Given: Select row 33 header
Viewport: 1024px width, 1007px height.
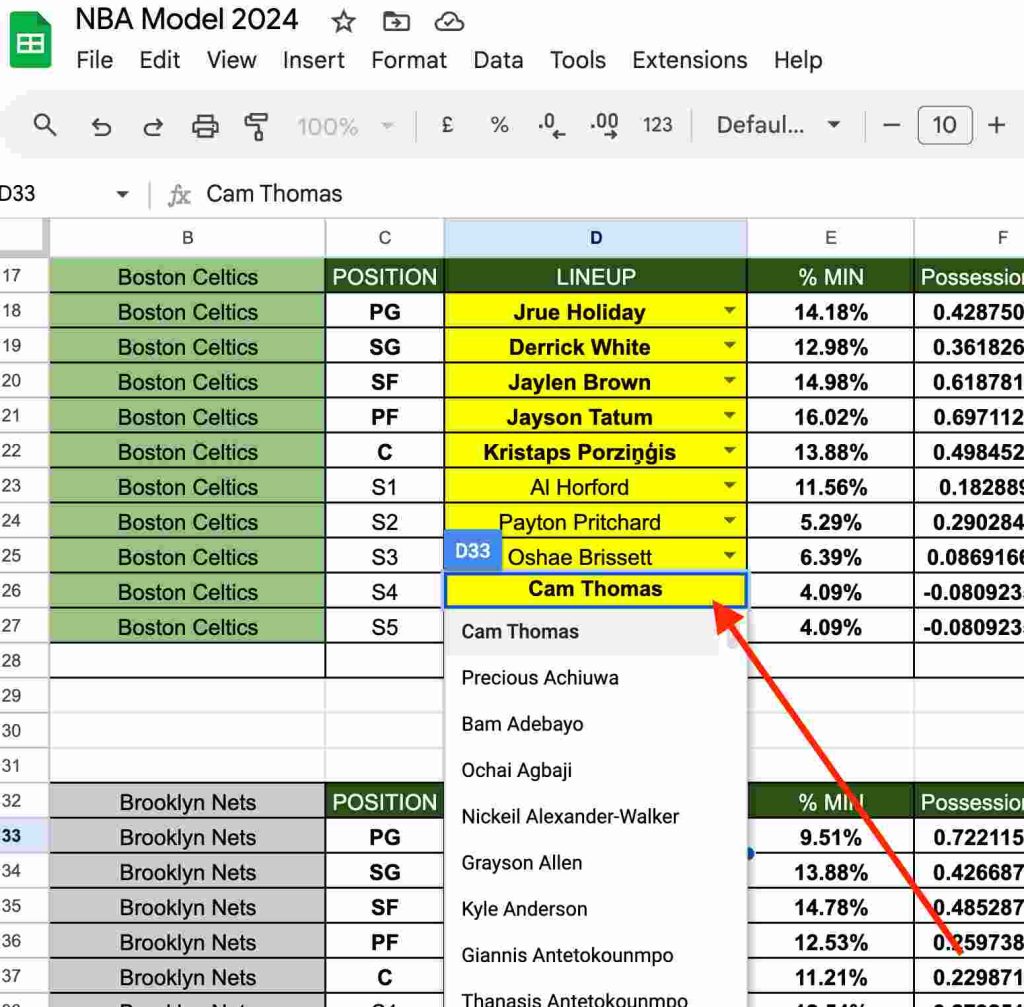Looking at the screenshot, I should [x=24, y=836].
